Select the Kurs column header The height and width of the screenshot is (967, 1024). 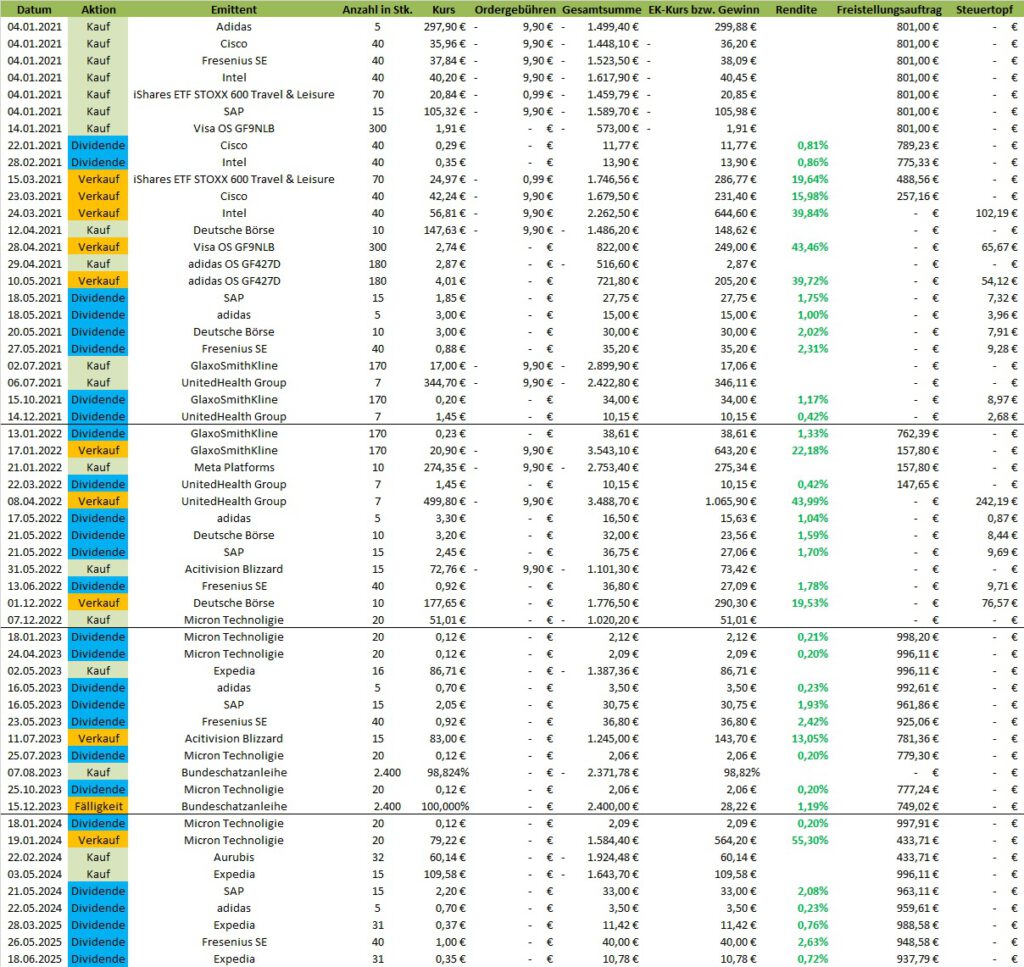pyautogui.click(x=444, y=9)
